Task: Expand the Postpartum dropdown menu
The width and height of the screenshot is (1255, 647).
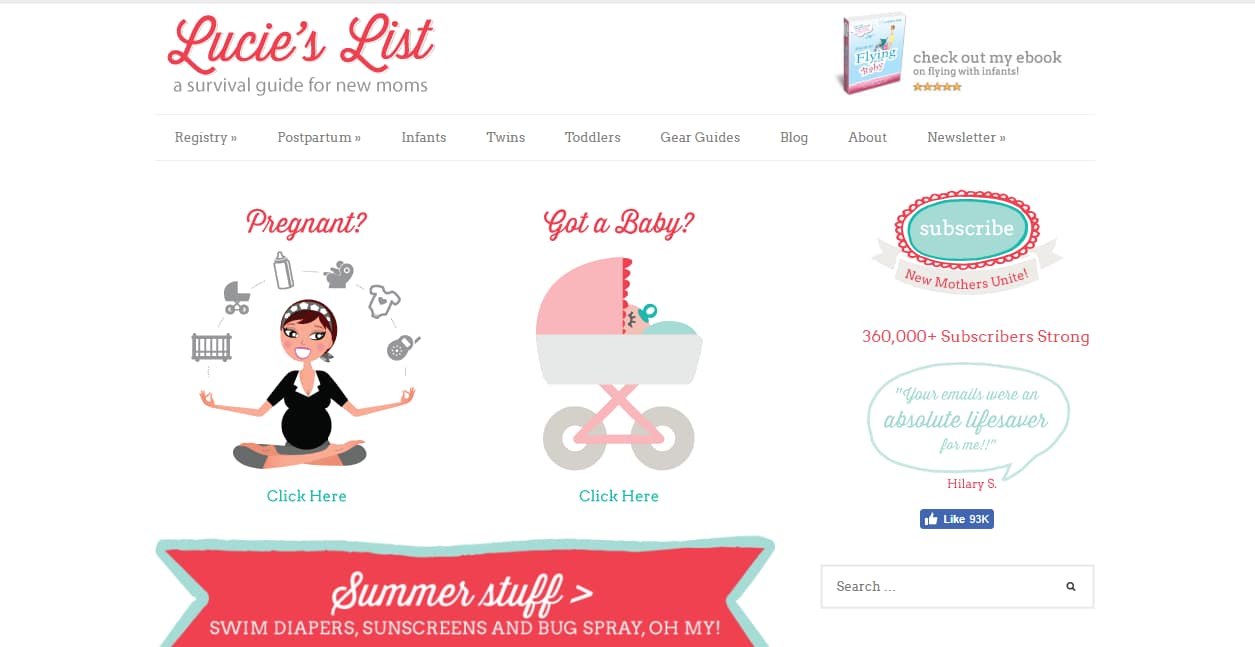Action: [319, 138]
